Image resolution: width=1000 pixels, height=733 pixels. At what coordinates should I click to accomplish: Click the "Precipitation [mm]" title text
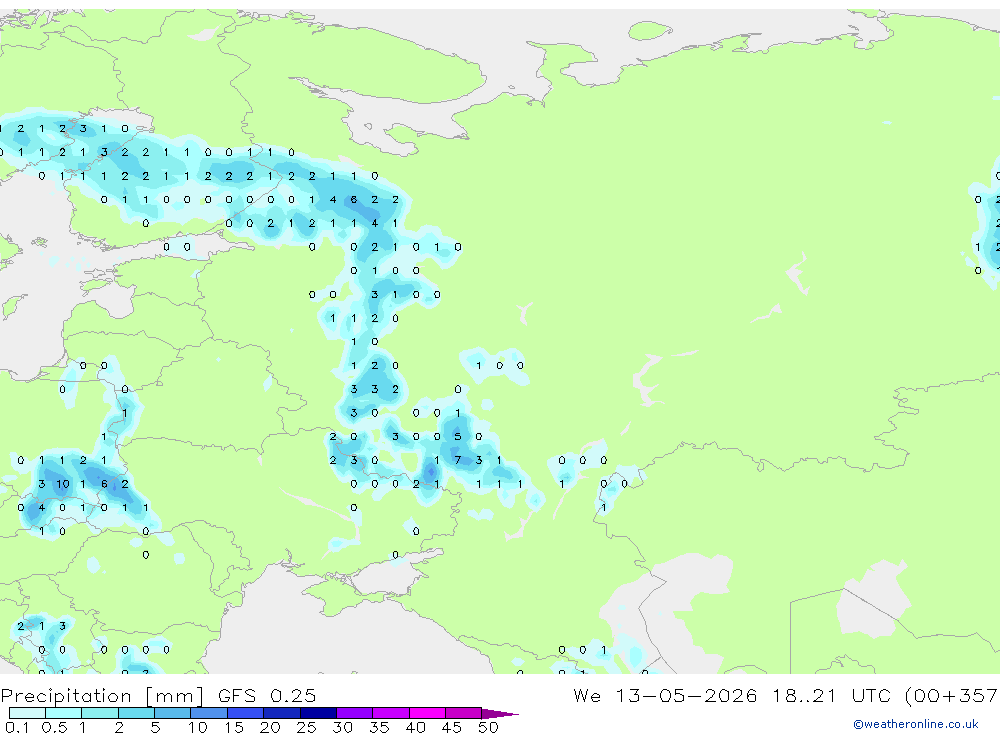pyautogui.click(x=102, y=696)
